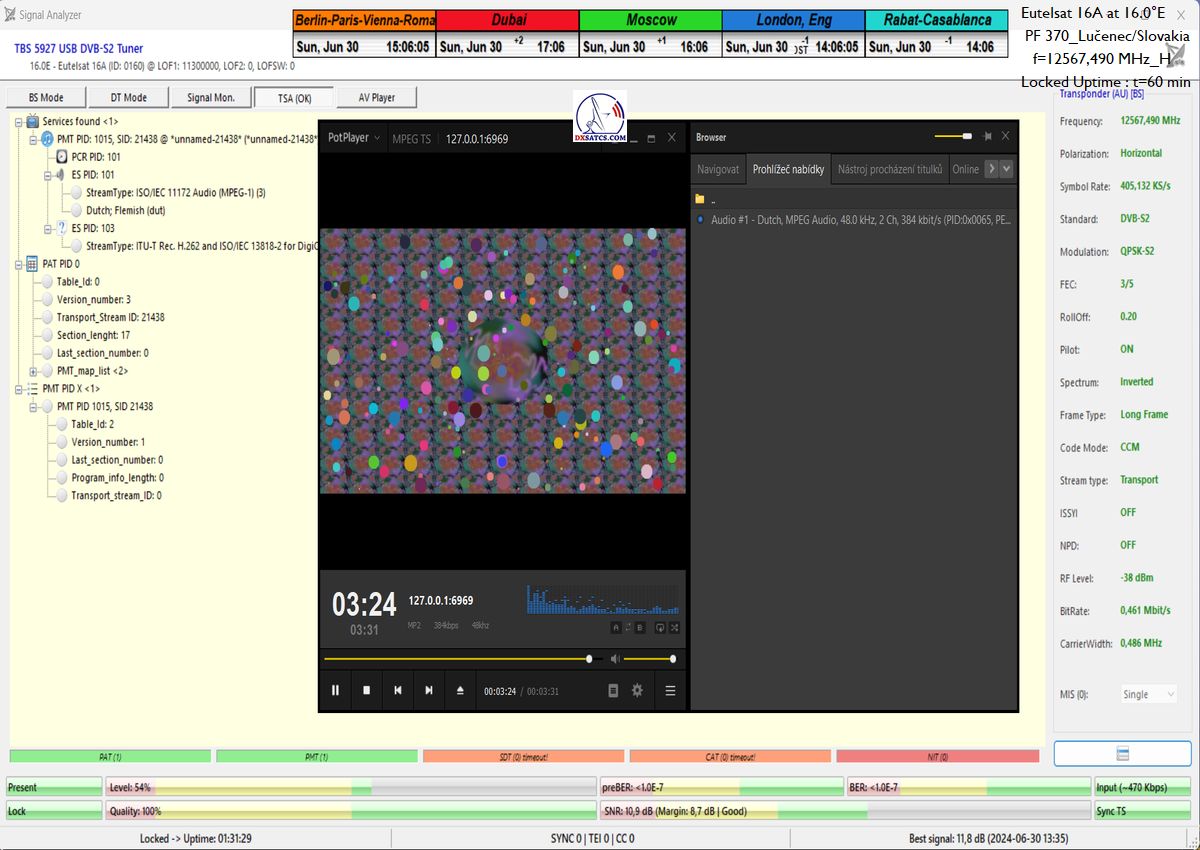The image size is (1200, 850).
Task: Select the Audio #1 Dutch track entry
Action: pyautogui.click(x=860, y=219)
